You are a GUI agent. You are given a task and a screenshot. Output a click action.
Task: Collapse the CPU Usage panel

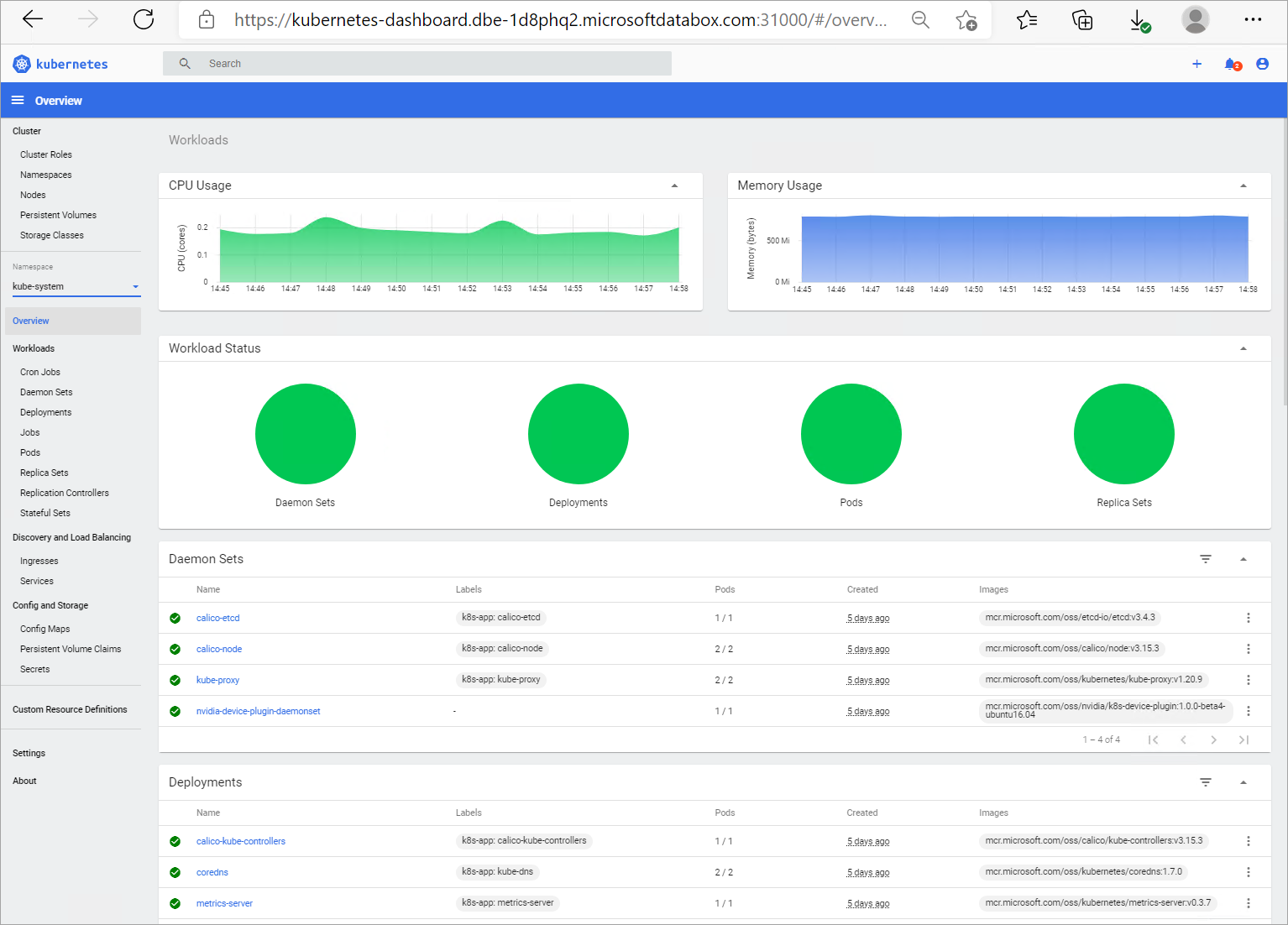[x=674, y=185]
